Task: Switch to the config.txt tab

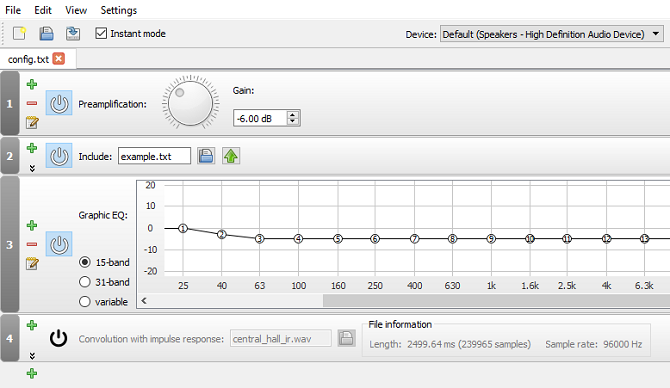Action: point(28,59)
